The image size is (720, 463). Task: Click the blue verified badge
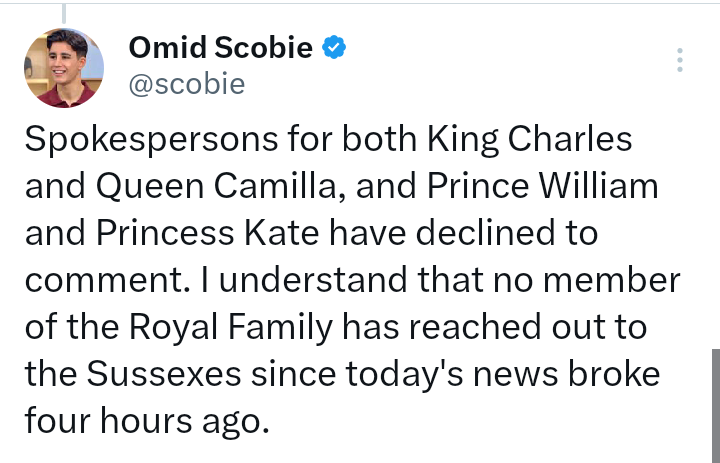point(334,48)
